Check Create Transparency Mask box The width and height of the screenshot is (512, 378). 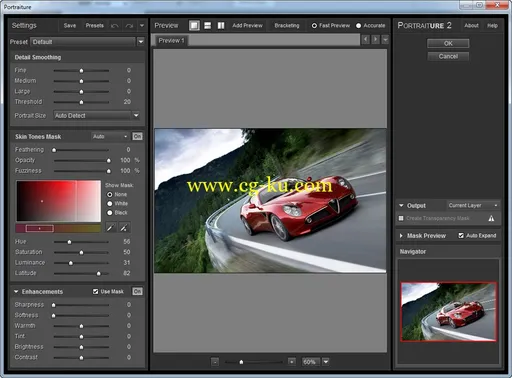(401, 218)
